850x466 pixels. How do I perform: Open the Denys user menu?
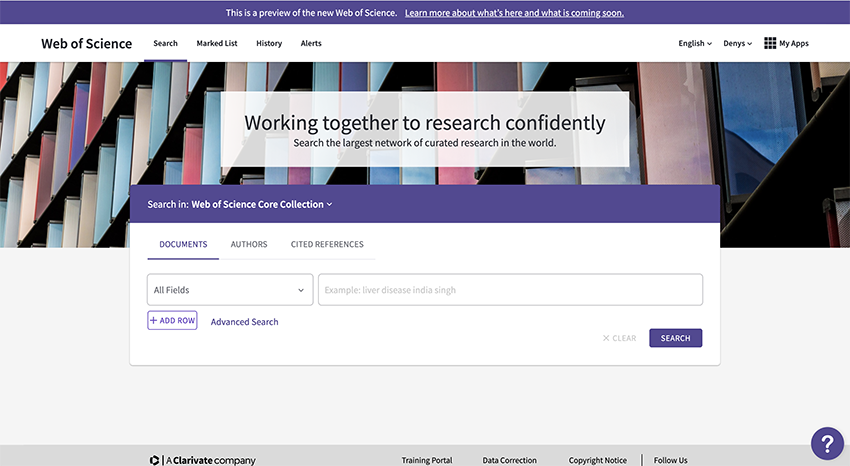[x=737, y=43]
